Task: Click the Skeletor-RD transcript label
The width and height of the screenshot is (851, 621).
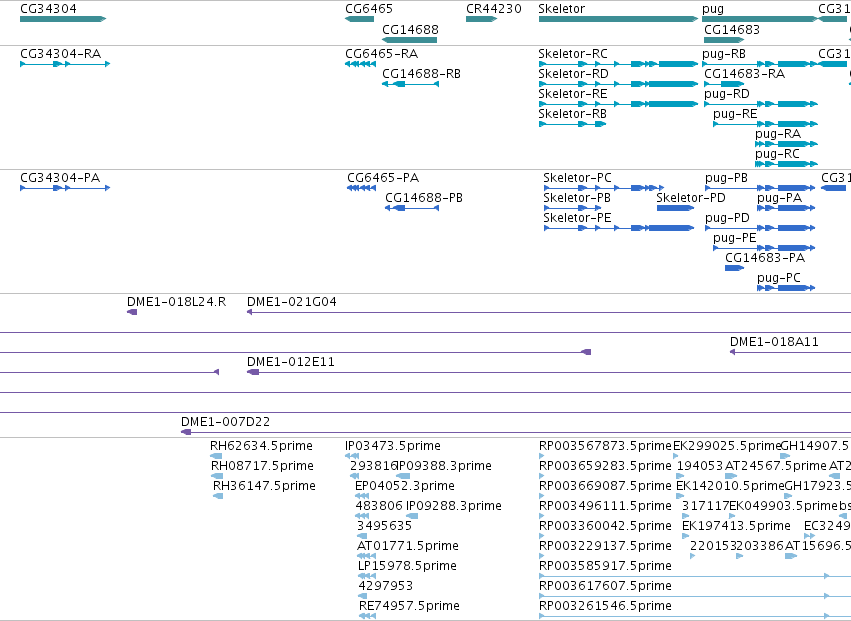Action: [574, 74]
